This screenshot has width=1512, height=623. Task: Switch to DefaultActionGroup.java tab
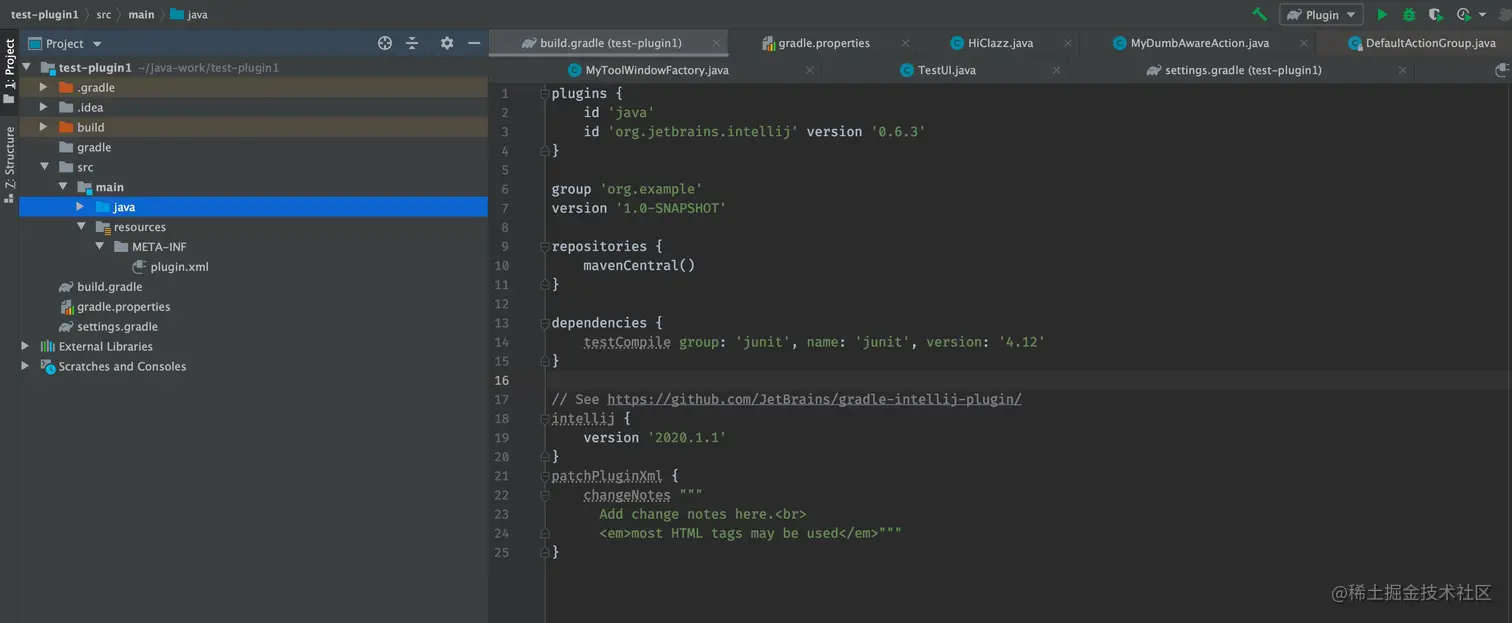click(1422, 43)
